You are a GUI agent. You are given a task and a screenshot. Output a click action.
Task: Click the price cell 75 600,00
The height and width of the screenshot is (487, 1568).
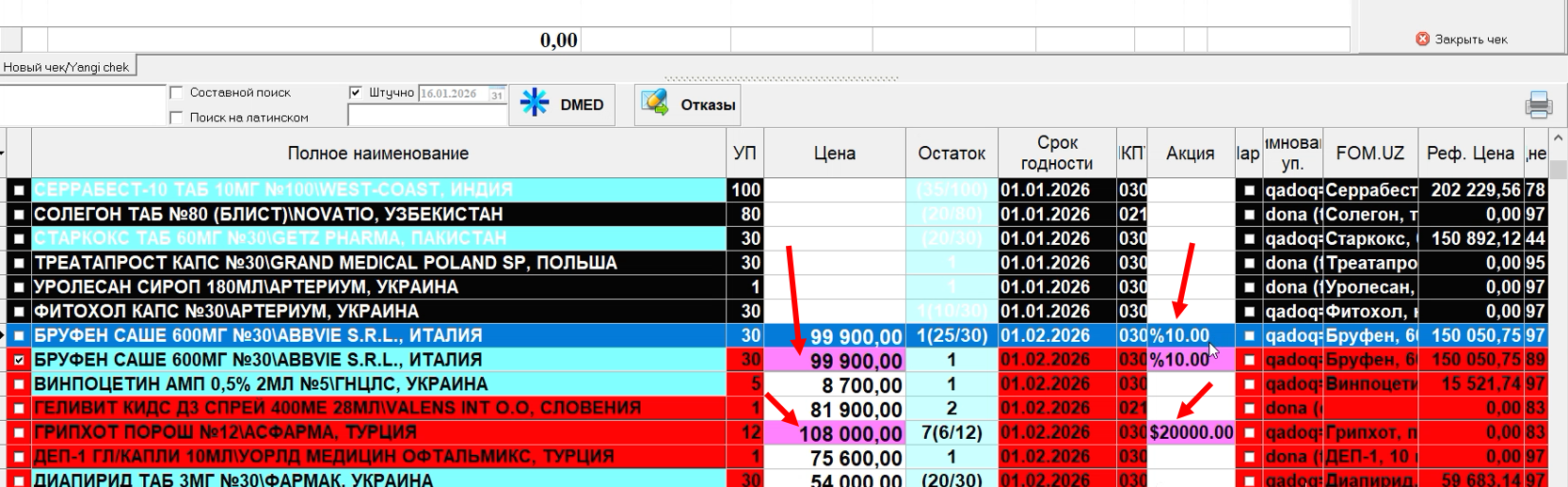pos(835,457)
